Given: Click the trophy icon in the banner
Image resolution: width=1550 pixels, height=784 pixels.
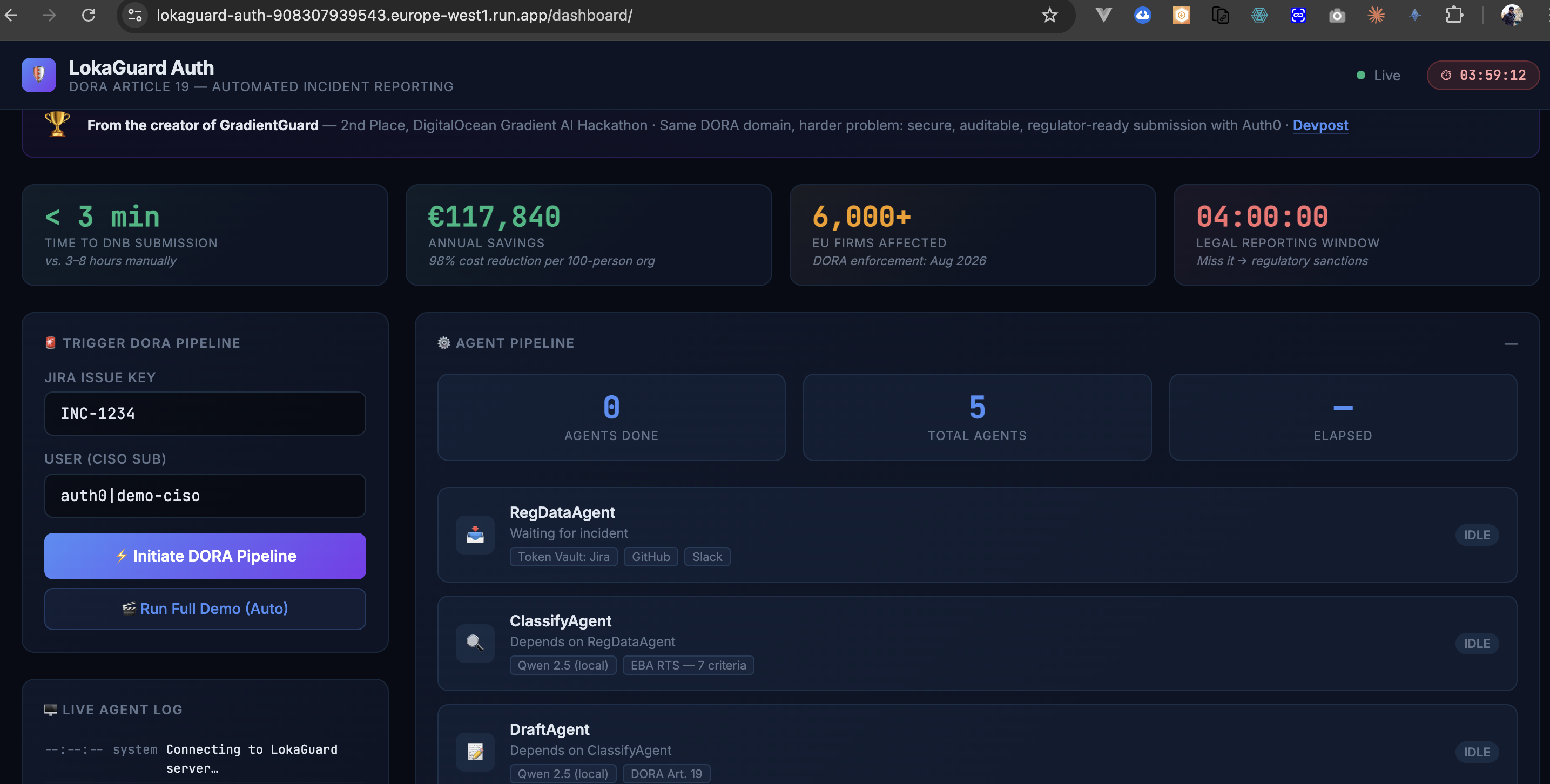Looking at the screenshot, I should 57,124.
